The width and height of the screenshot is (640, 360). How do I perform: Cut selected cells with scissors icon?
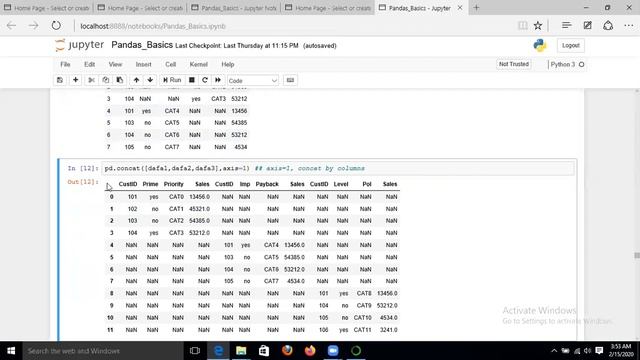pyautogui.click(x=91, y=80)
